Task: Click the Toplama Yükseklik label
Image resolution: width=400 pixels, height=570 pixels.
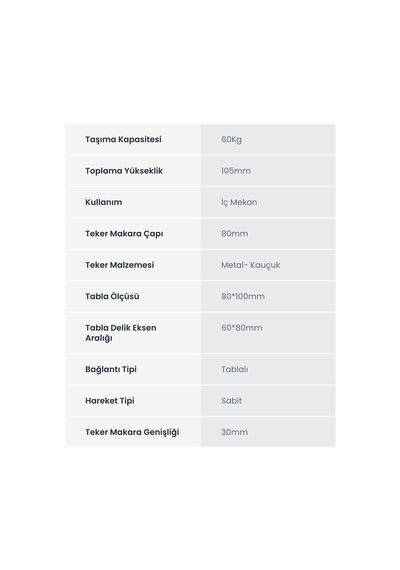Action: click(x=124, y=171)
